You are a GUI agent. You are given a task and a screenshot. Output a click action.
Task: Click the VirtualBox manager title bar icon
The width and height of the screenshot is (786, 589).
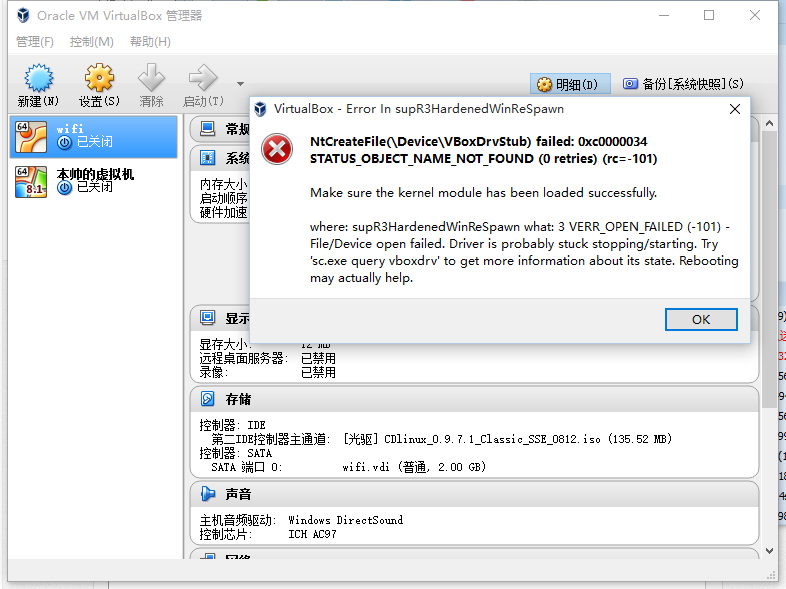[x=23, y=16]
